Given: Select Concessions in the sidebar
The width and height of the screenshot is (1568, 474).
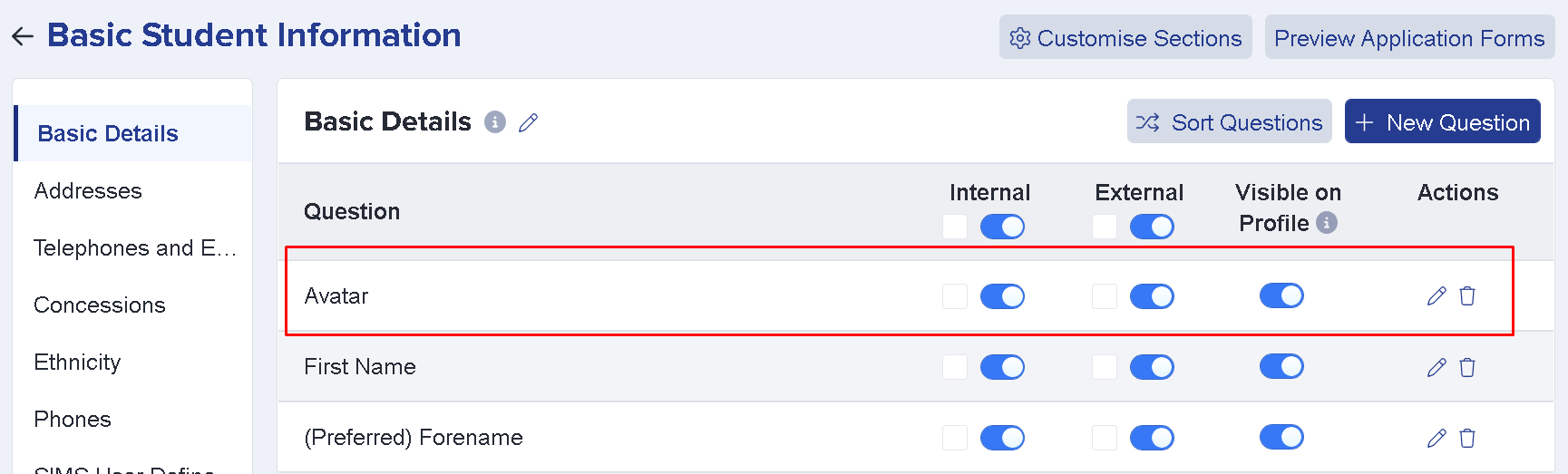Looking at the screenshot, I should [x=100, y=305].
